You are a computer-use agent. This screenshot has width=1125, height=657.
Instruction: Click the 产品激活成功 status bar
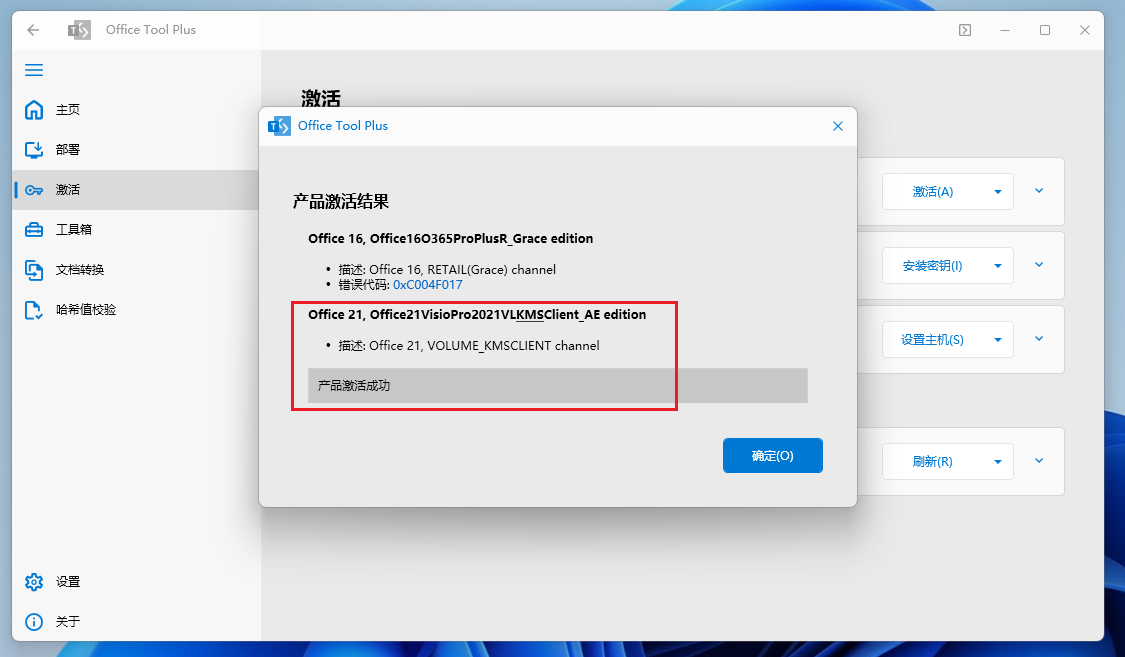[557, 386]
